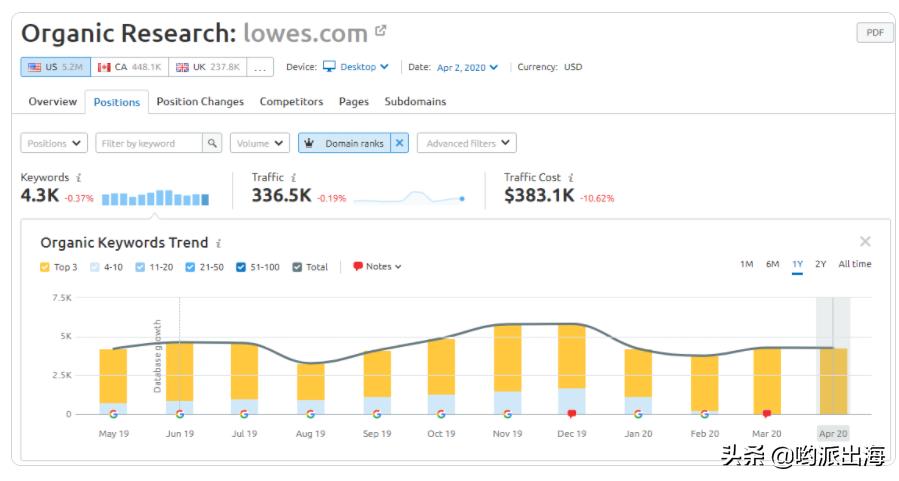The width and height of the screenshot is (899, 481).
Task: Close the Organic Keywords Trend panel
Action: [x=865, y=241]
